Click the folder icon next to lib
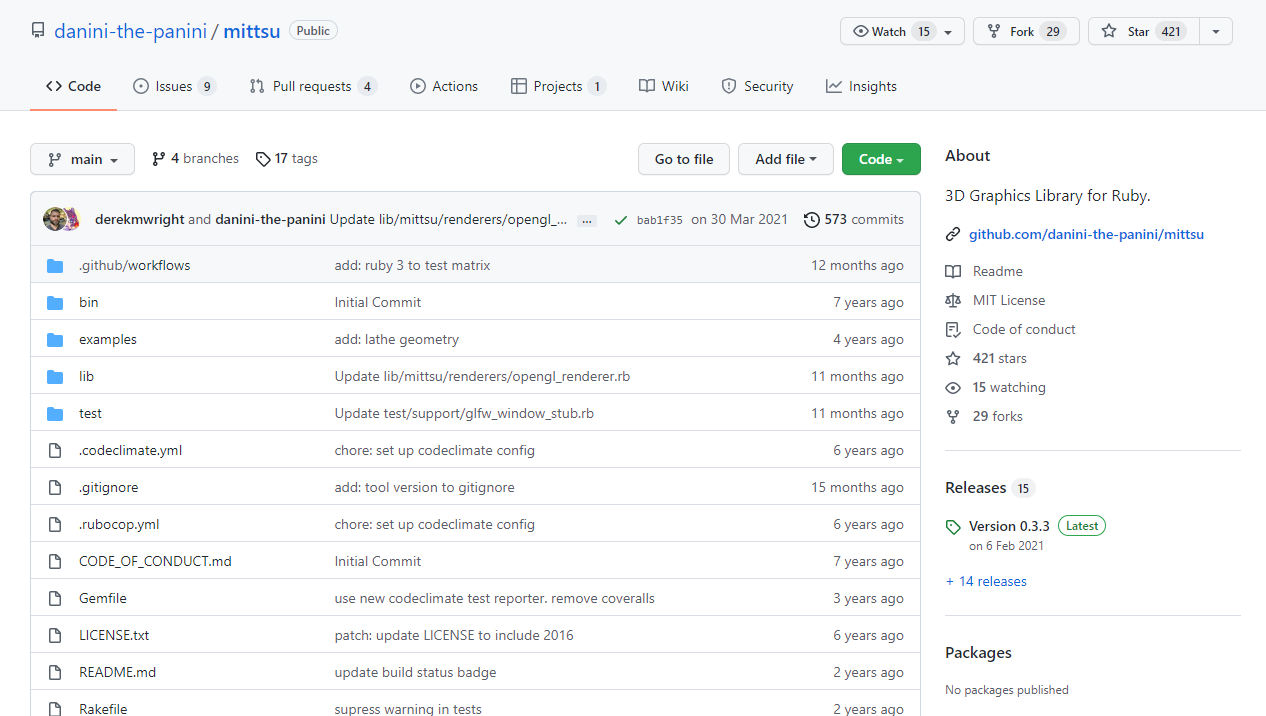This screenshot has width=1266, height=716. pos(55,376)
